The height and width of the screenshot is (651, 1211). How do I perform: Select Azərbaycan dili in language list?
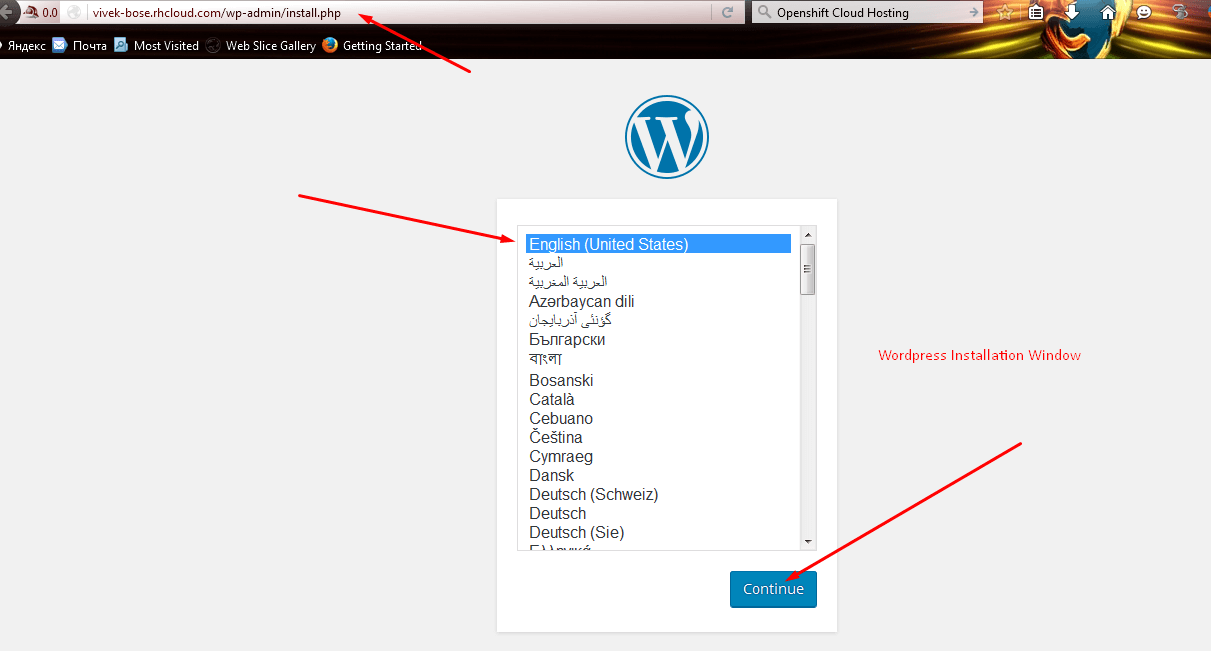pyautogui.click(x=659, y=301)
